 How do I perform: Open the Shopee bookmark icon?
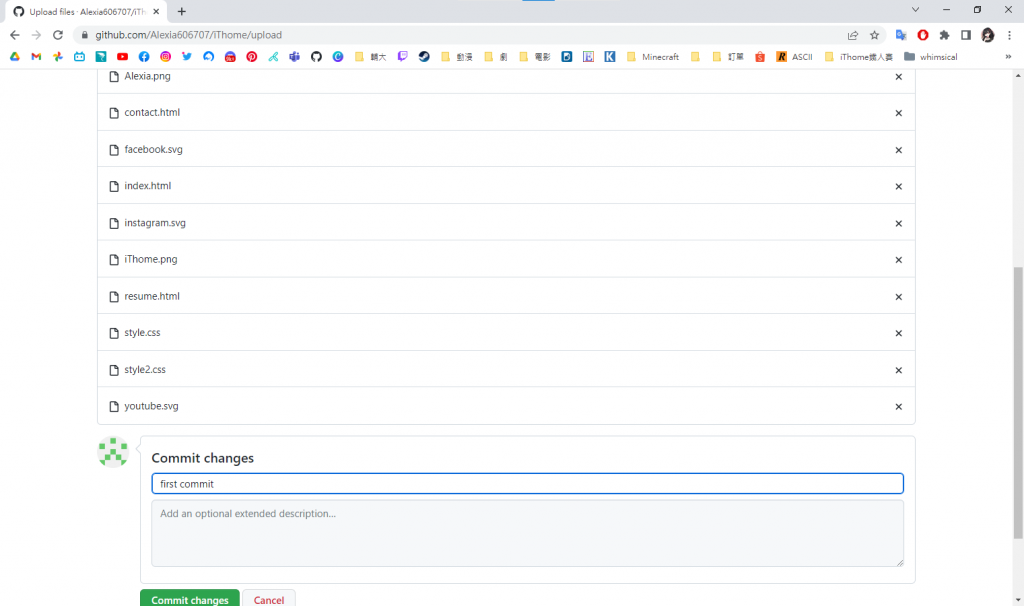tap(760, 57)
